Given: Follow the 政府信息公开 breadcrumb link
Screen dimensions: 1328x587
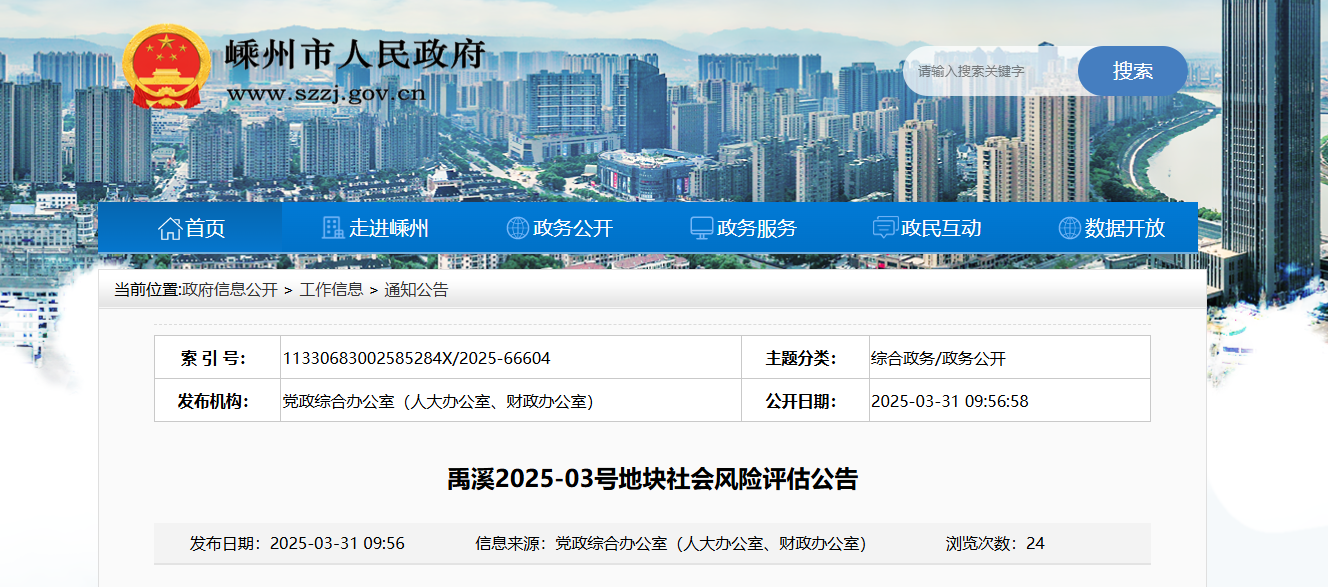Looking at the screenshot, I should [230, 290].
